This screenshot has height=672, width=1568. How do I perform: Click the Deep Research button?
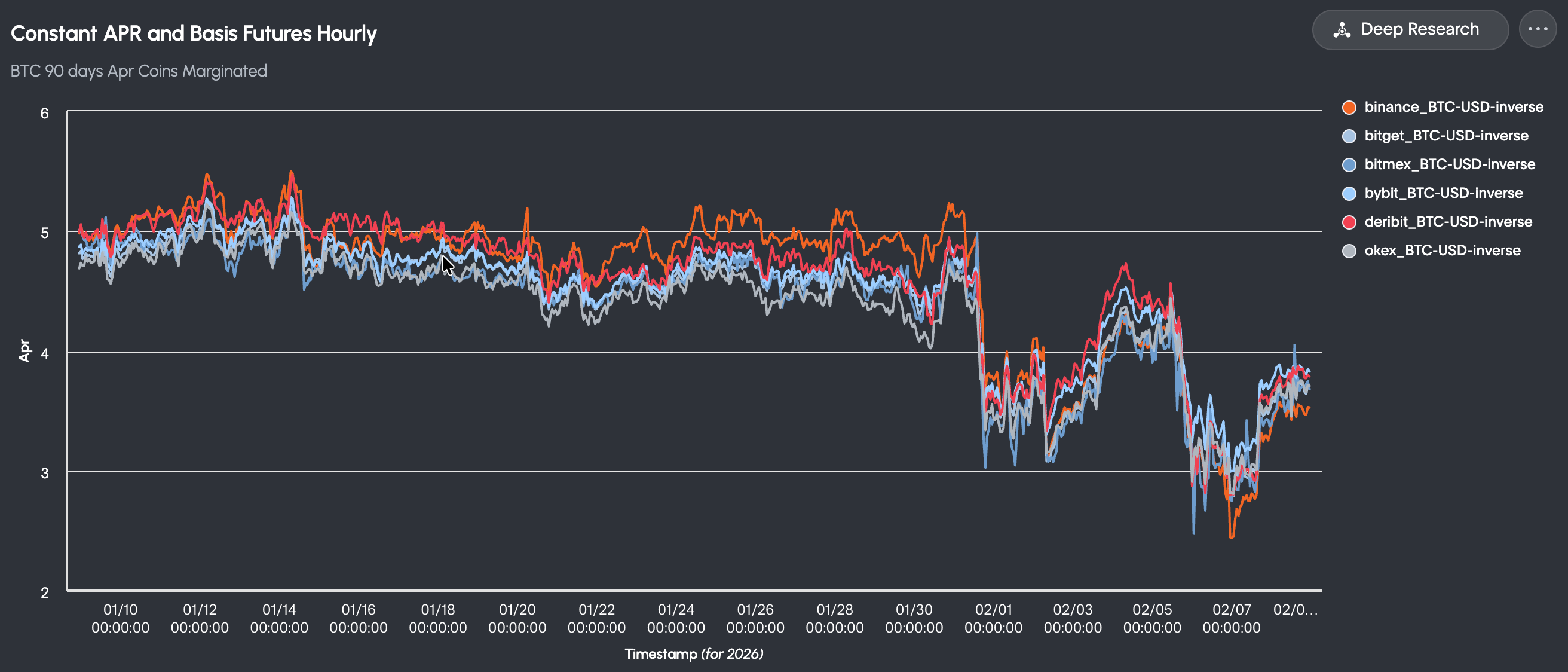pos(1410,29)
